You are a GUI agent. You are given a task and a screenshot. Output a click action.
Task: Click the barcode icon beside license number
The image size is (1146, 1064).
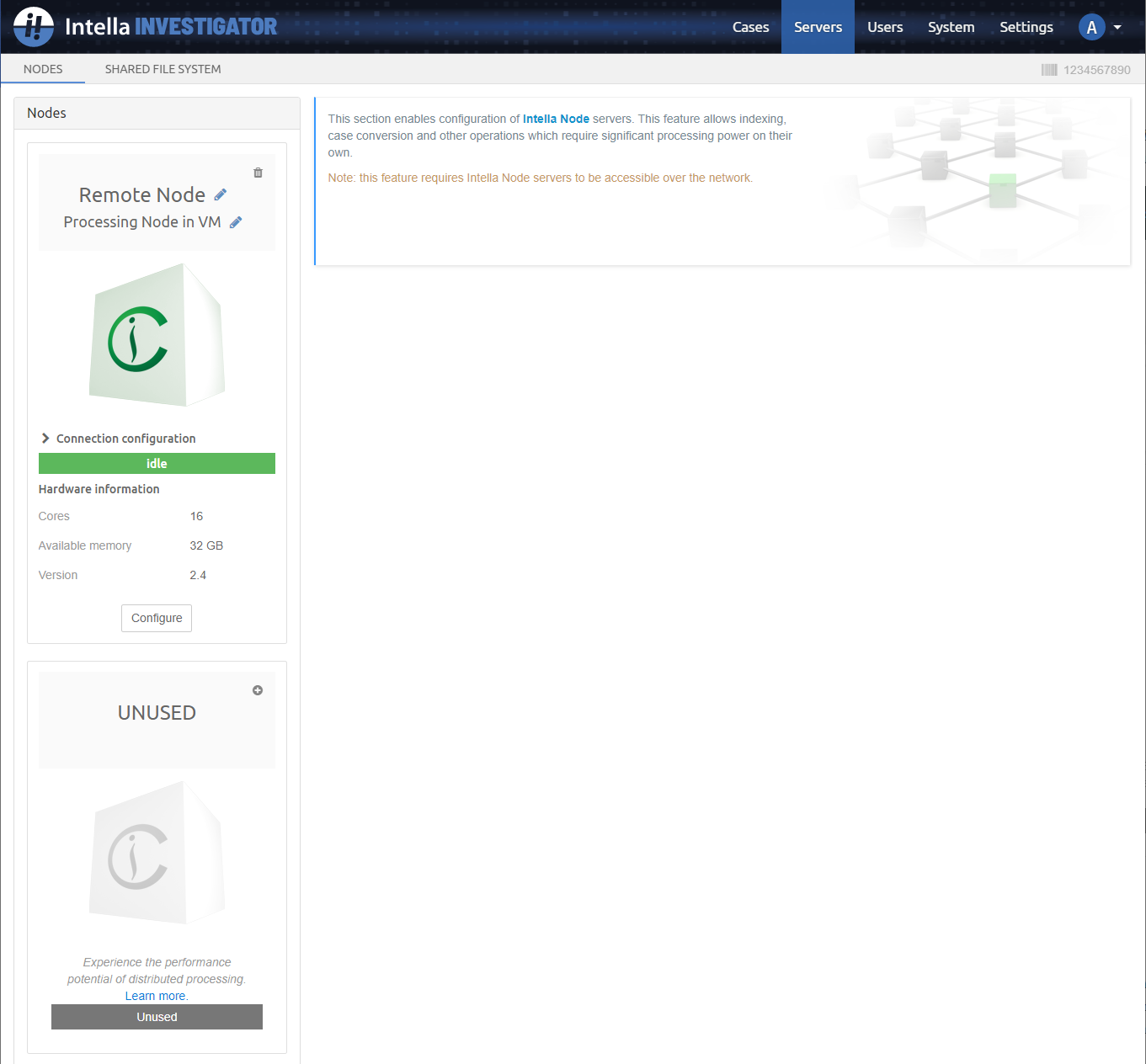coord(1048,70)
